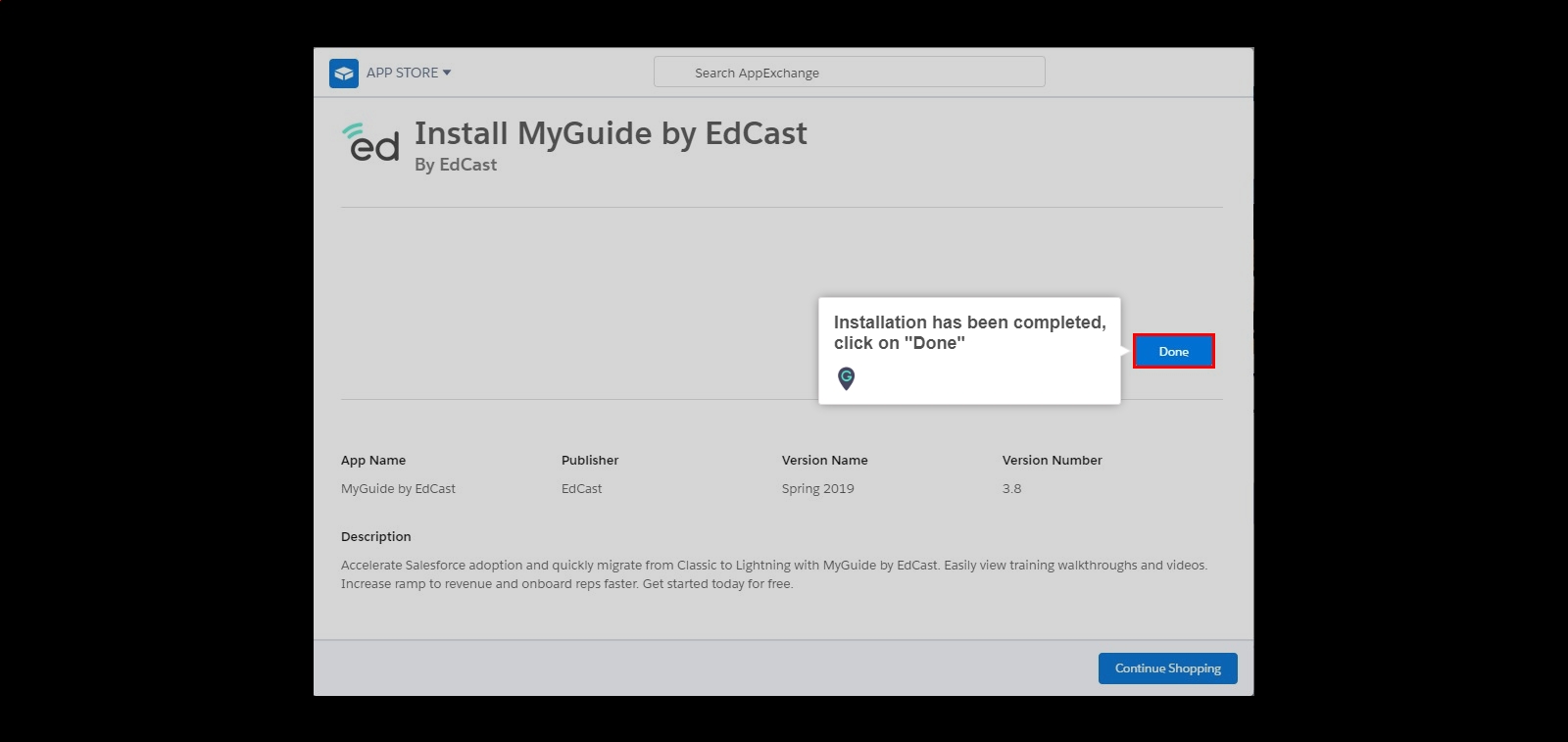
Task: Select the 'Install MyGuide by EdCast' heading
Action: (x=611, y=133)
